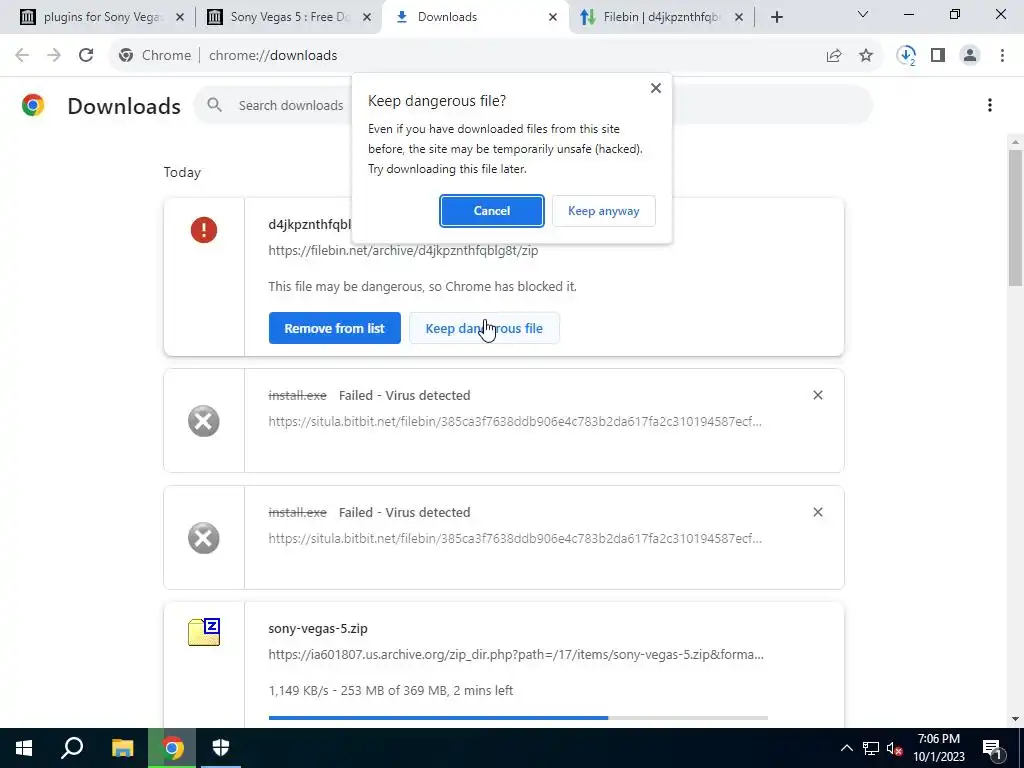
Task: Toggle the browser side panel icon
Action: pyautogui.click(x=938, y=56)
